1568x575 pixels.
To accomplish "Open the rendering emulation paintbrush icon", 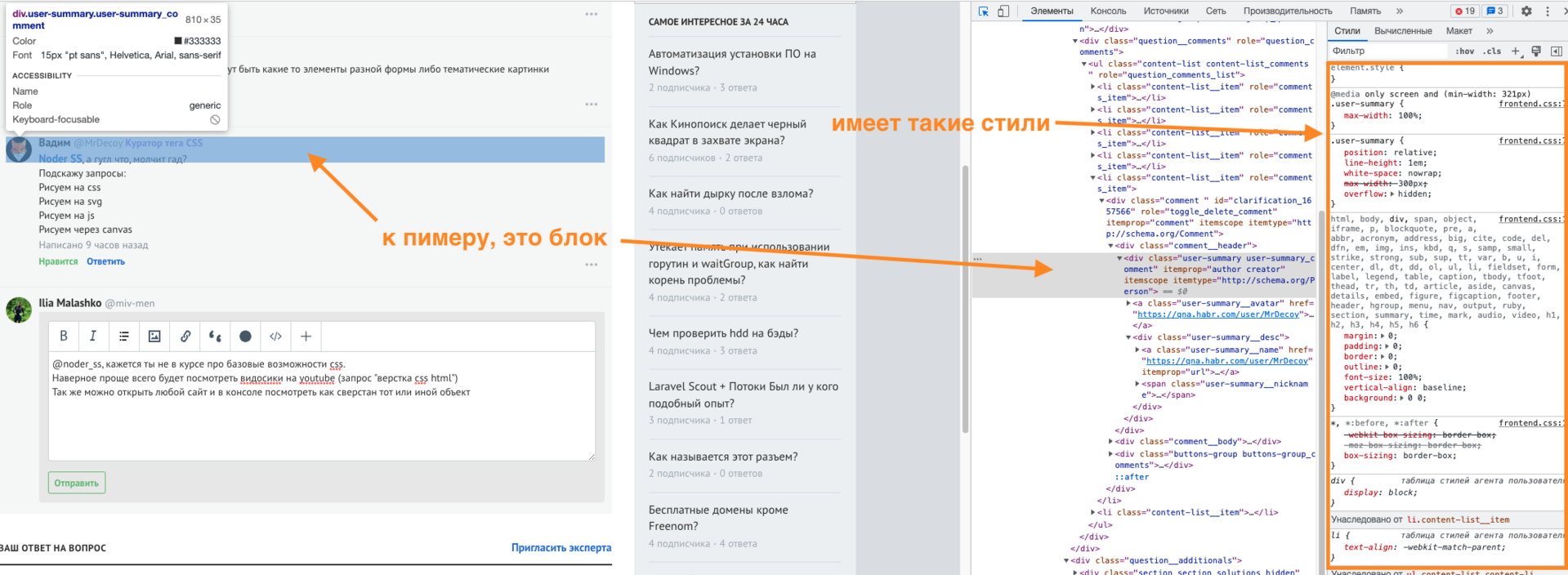I will point(1536,51).
